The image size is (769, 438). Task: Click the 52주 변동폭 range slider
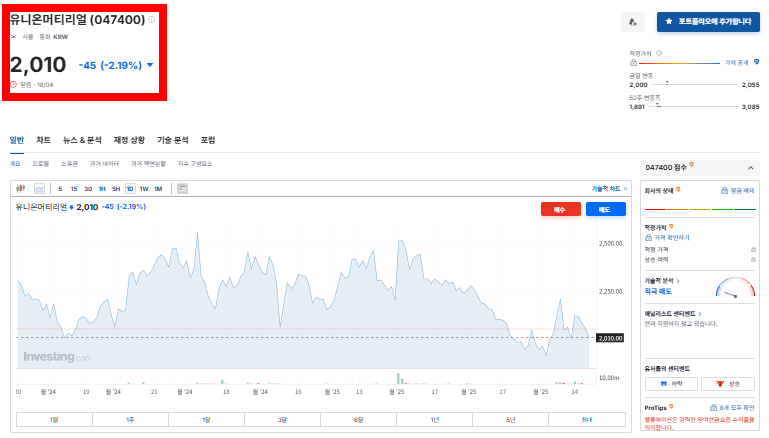coord(694,106)
